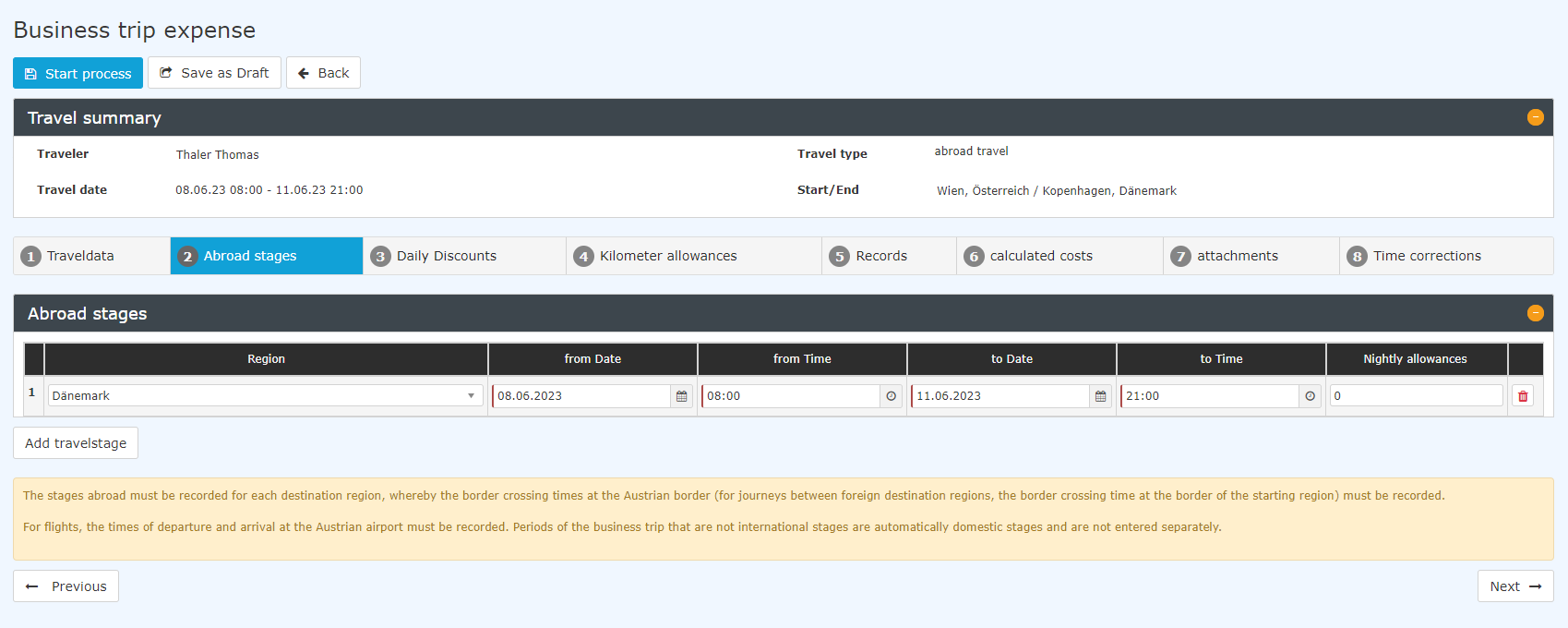Click the from Date column header
Screen dimensions: 1568x628
(x=592, y=359)
